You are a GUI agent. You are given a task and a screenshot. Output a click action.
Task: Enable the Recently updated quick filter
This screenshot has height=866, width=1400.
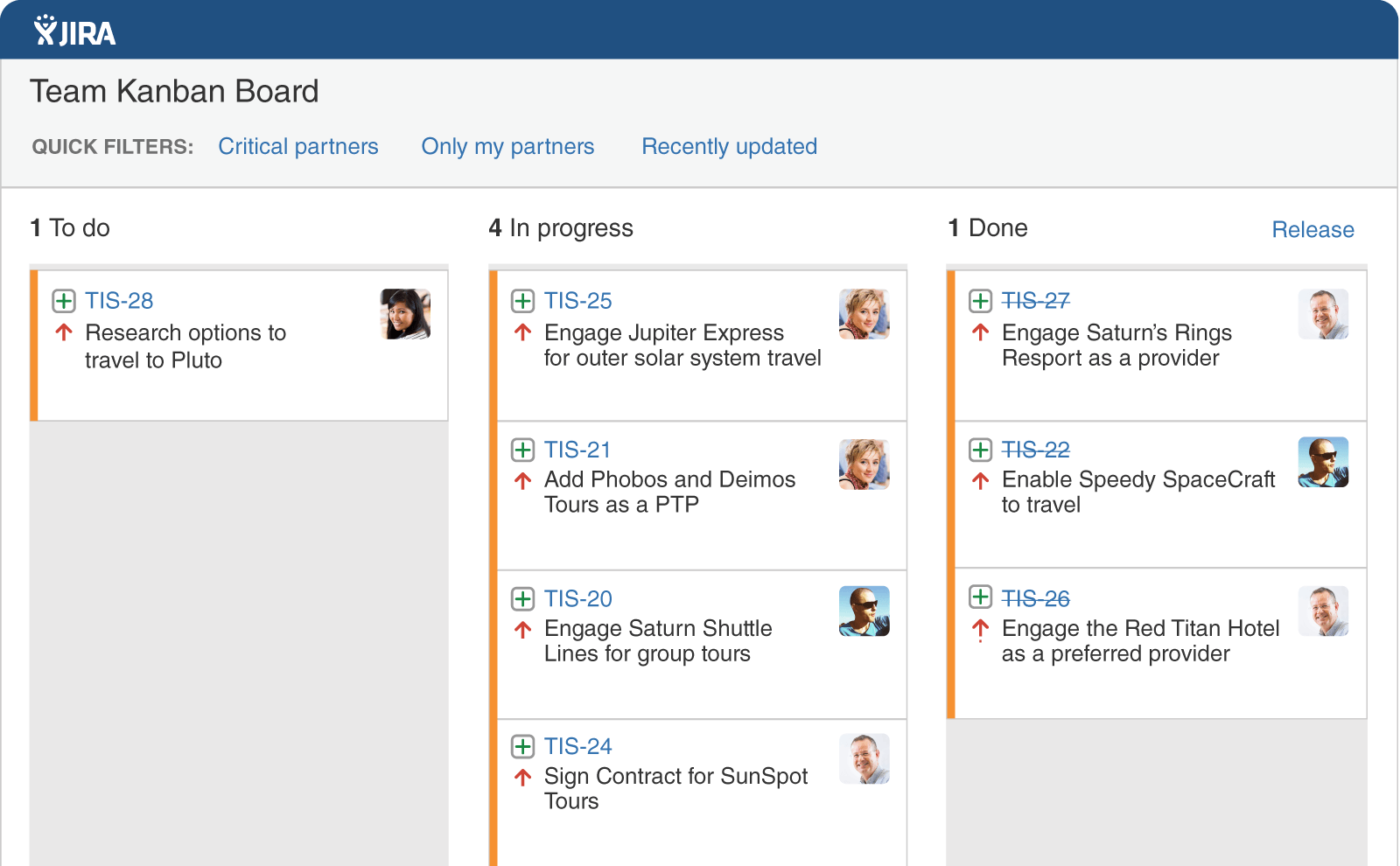(729, 146)
